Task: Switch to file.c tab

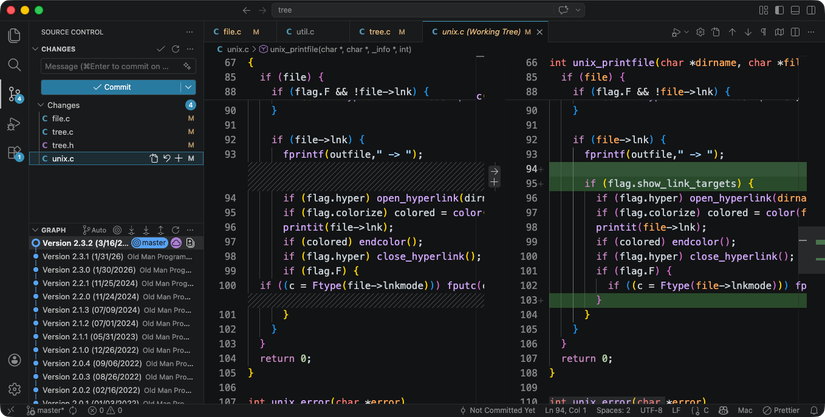Action: (x=239, y=32)
